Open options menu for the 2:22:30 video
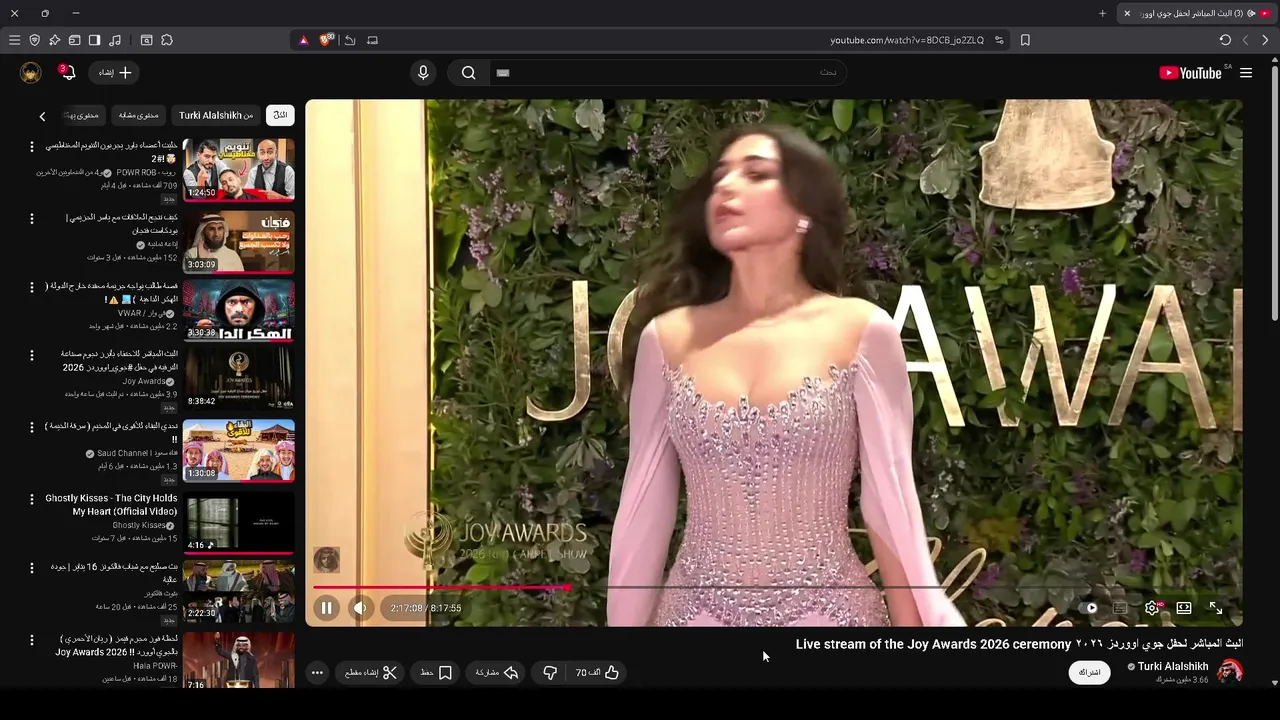This screenshot has width=1280, height=720. [x=31, y=569]
